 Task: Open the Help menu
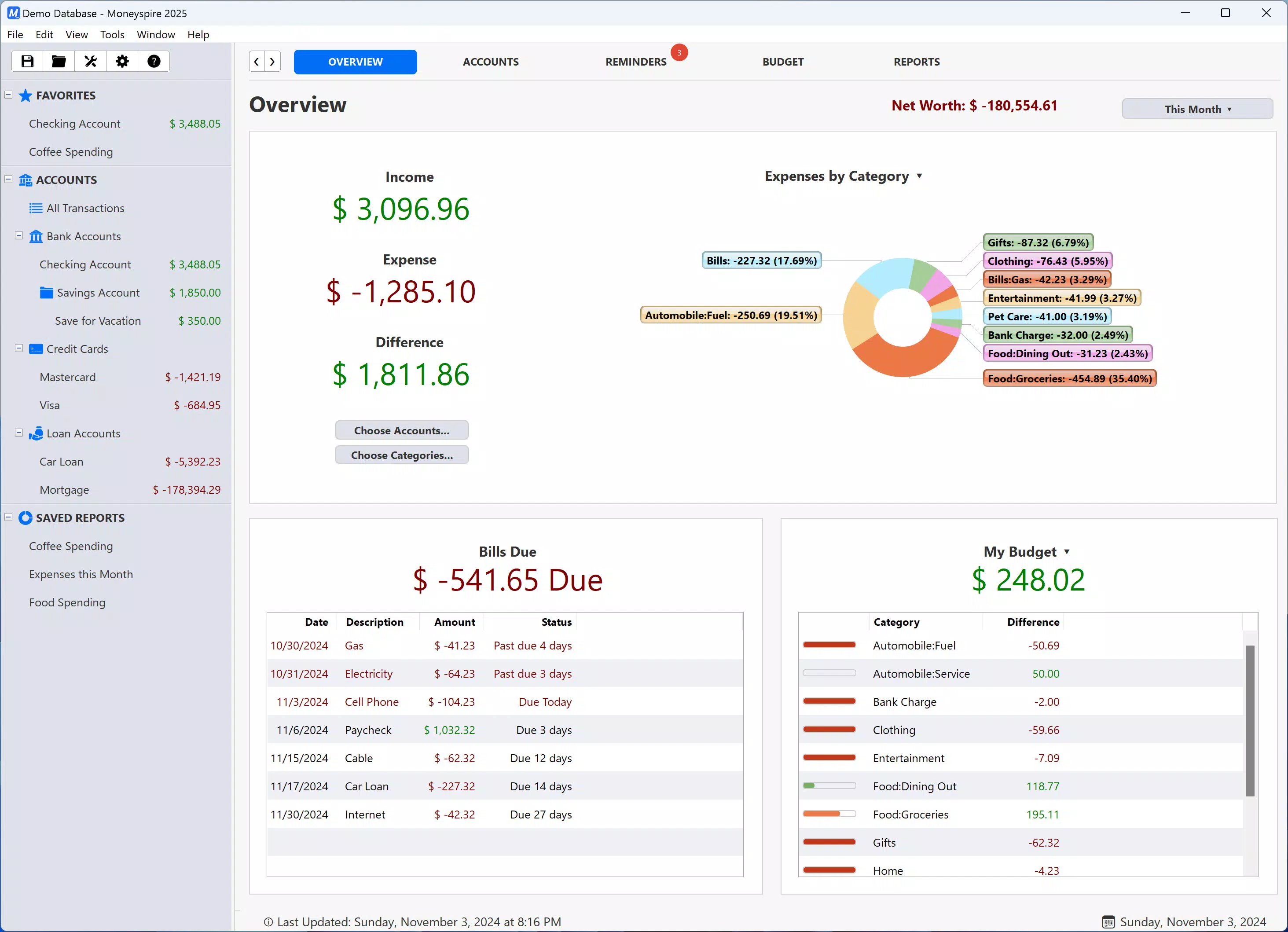(198, 35)
